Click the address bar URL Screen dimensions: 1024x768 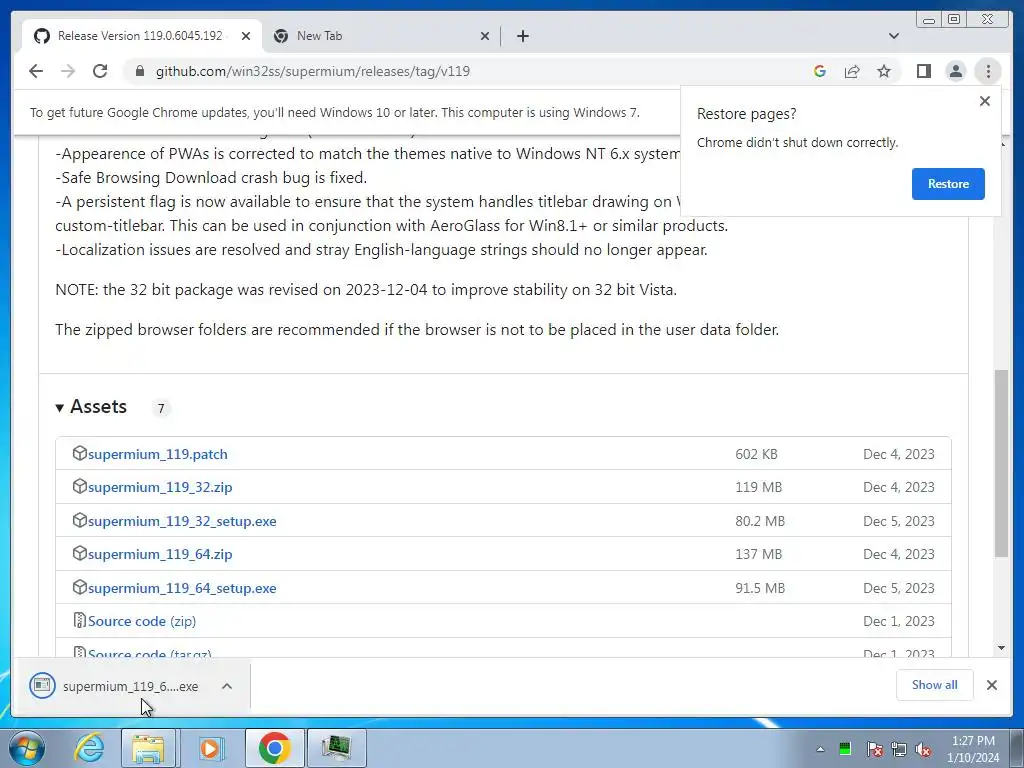[313, 71]
